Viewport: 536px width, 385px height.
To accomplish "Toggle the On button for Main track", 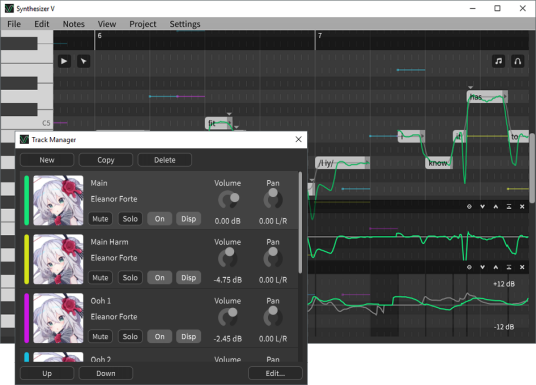I will point(160,219).
